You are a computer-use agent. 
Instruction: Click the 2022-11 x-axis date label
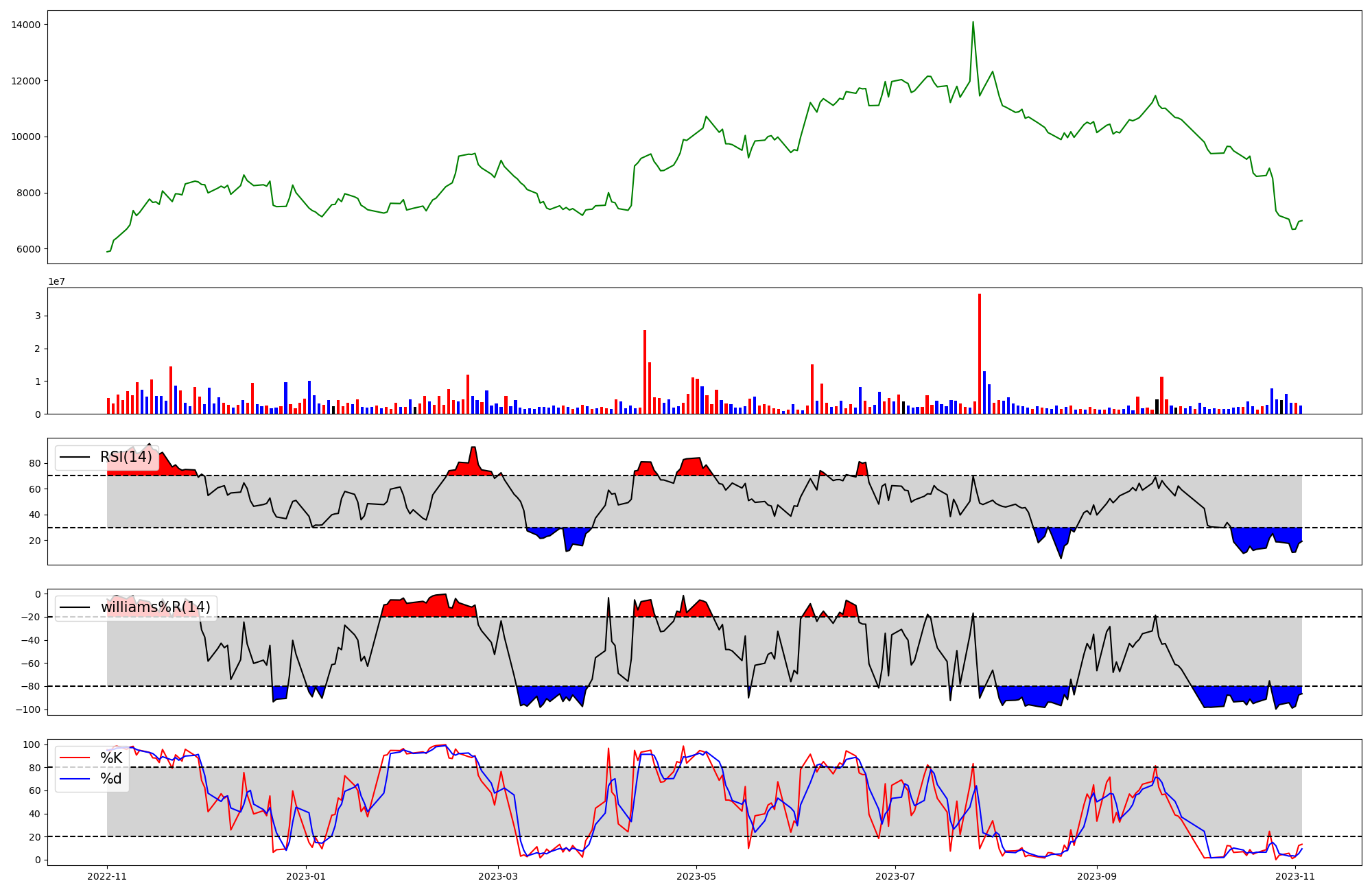107,876
